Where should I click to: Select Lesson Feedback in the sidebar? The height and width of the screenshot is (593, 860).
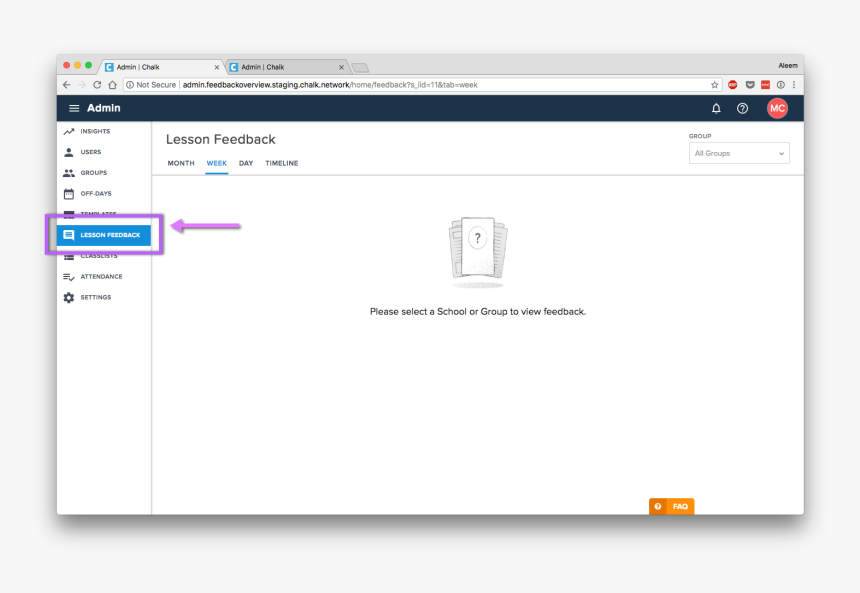click(103, 235)
